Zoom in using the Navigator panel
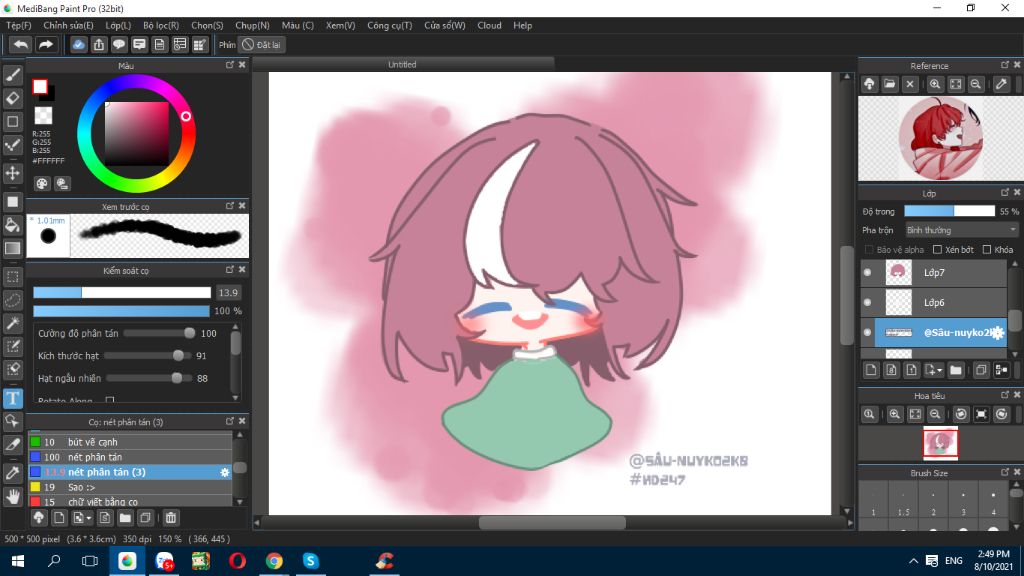Viewport: 1024px width, 576px height. click(x=895, y=414)
